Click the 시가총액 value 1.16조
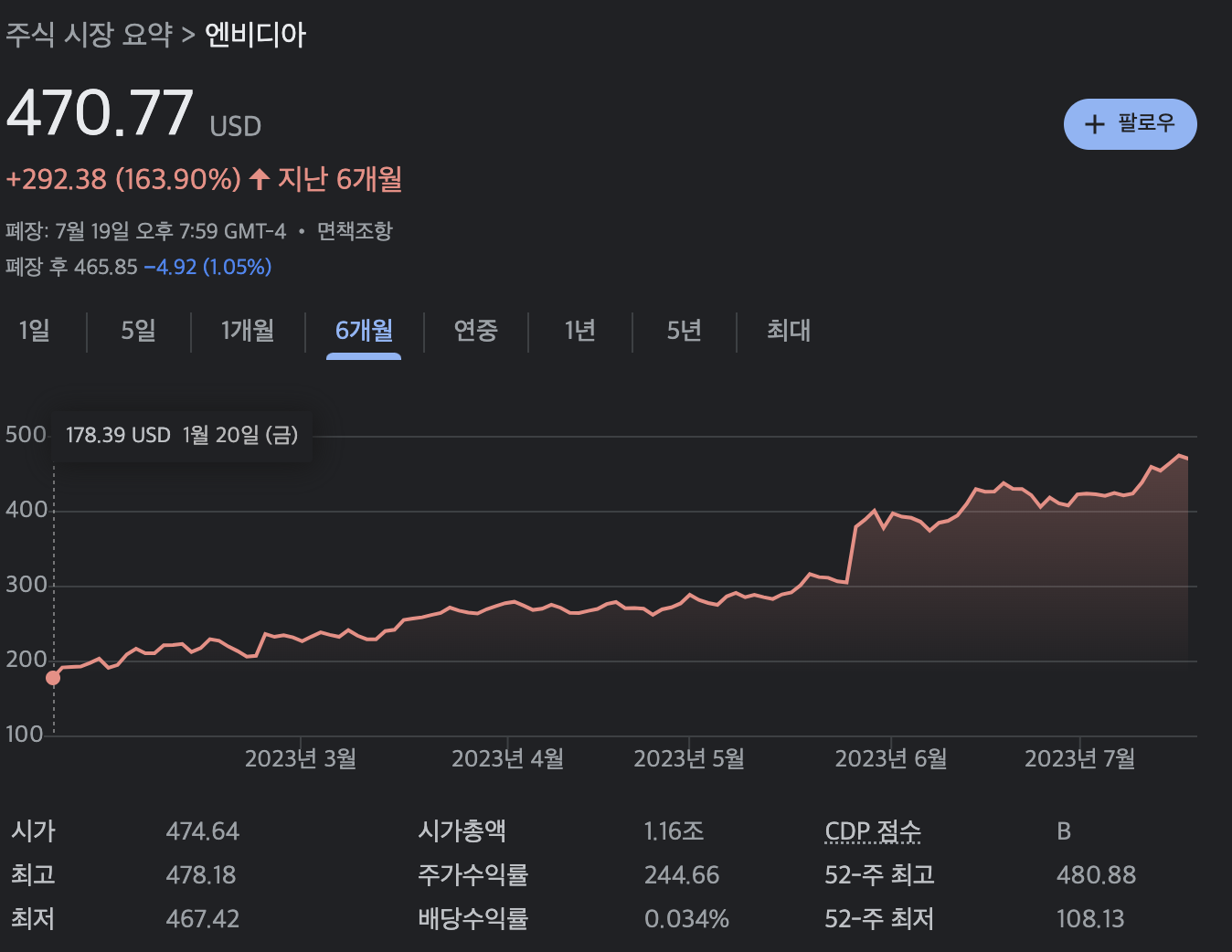The height and width of the screenshot is (952, 1232). pyautogui.click(x=674, y=831)
